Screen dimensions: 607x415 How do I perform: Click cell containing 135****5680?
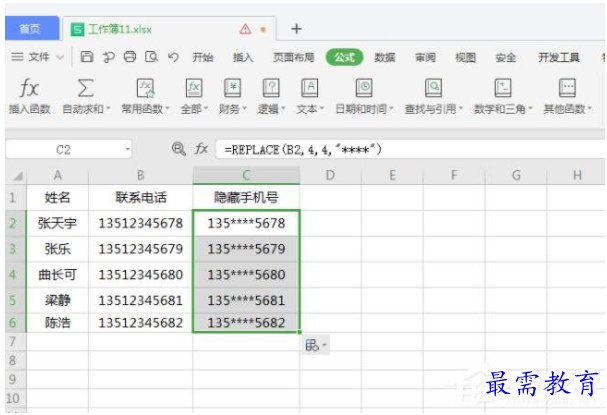pos(246,275)
